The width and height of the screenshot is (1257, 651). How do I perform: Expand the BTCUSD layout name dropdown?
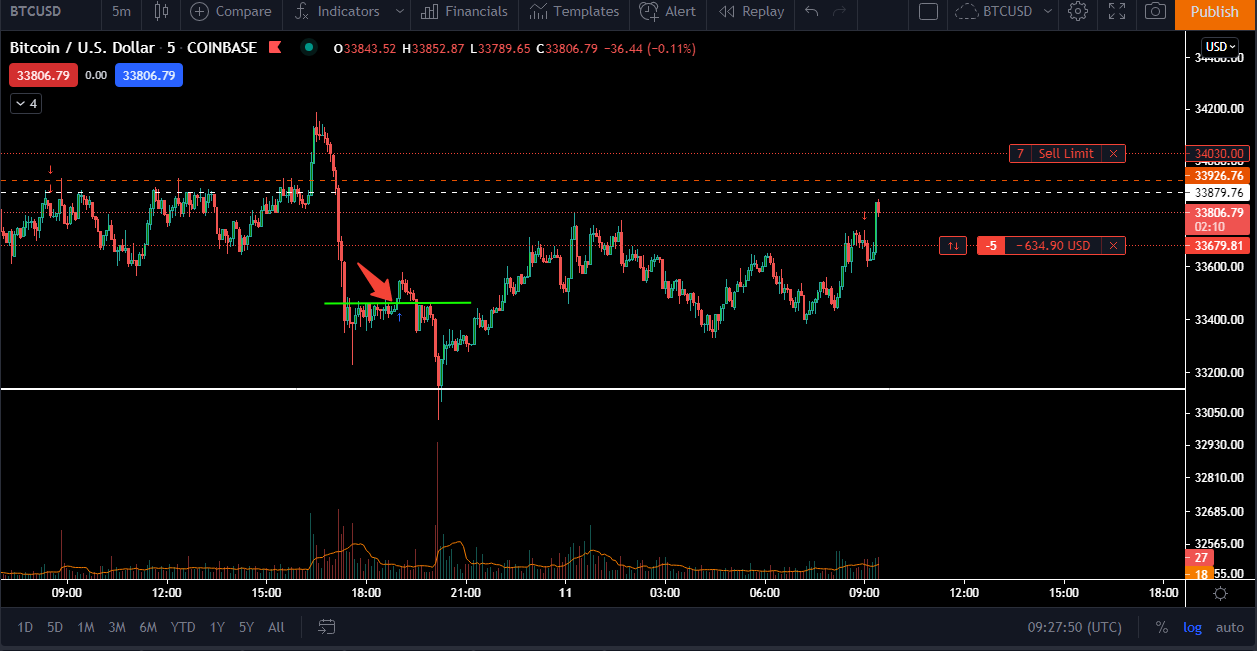tap(1047, 12)
